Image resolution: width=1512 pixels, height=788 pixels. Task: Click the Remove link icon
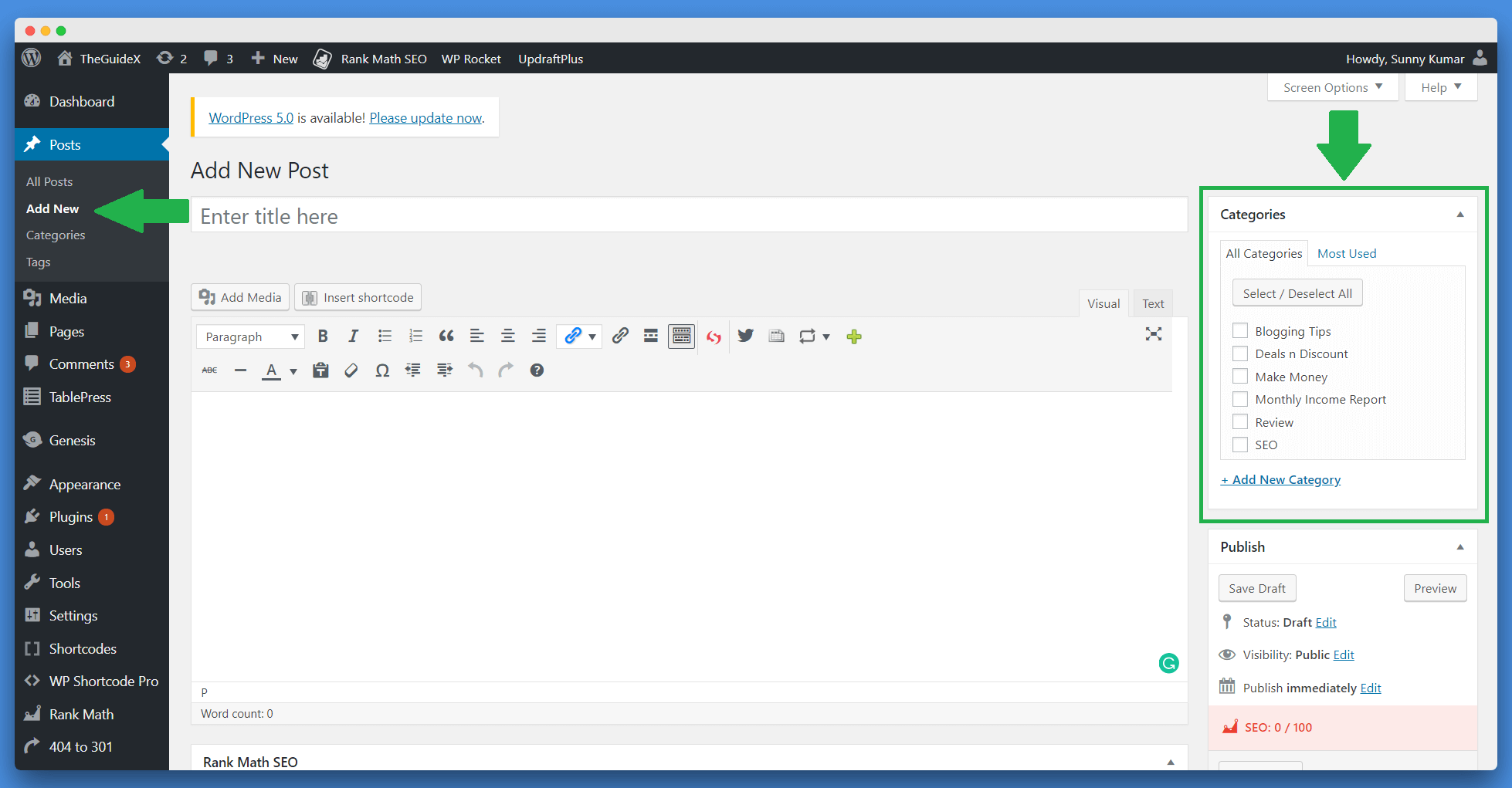[620, 337]
